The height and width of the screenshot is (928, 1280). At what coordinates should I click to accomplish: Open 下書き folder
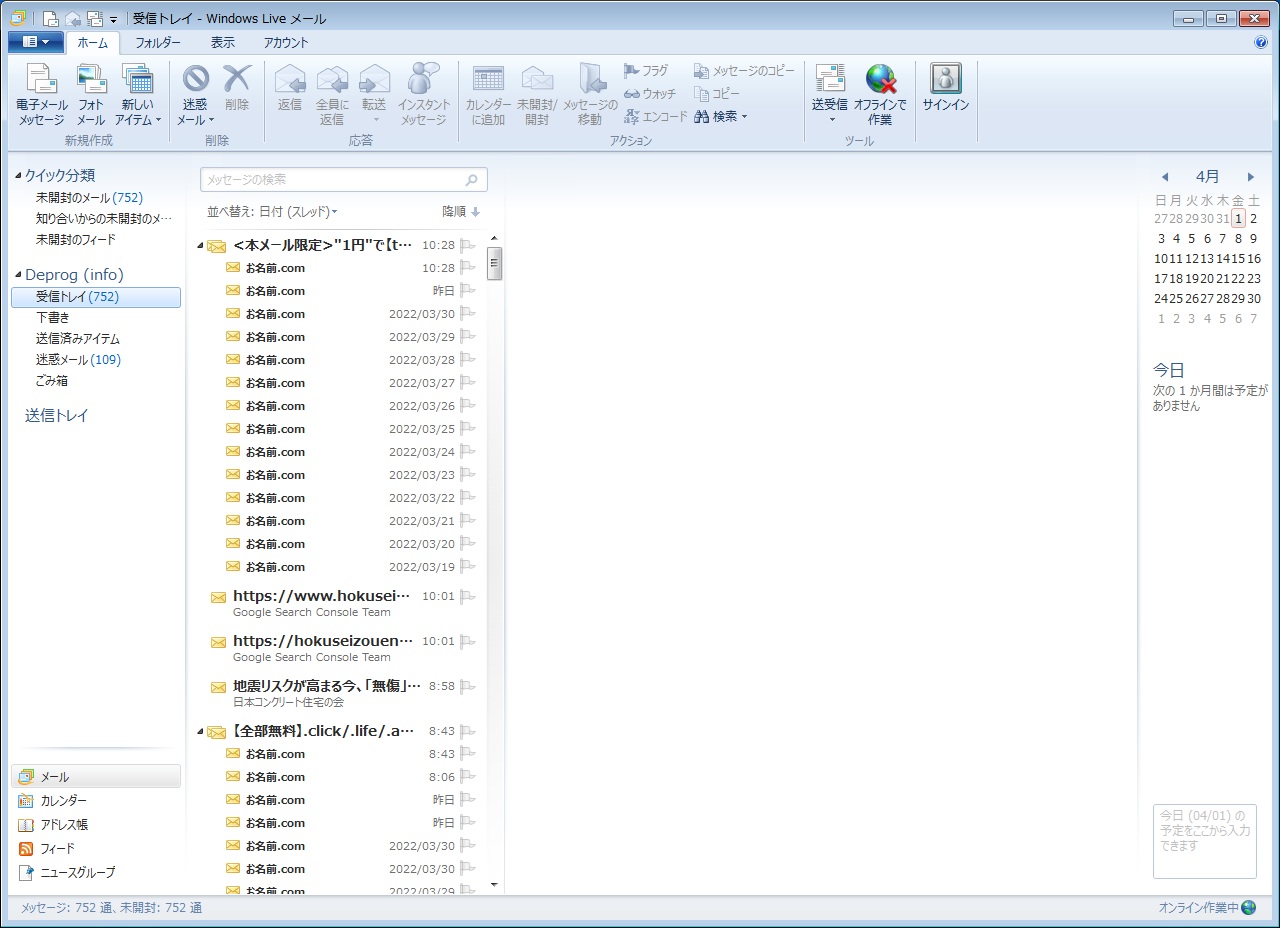pos(53,318)
